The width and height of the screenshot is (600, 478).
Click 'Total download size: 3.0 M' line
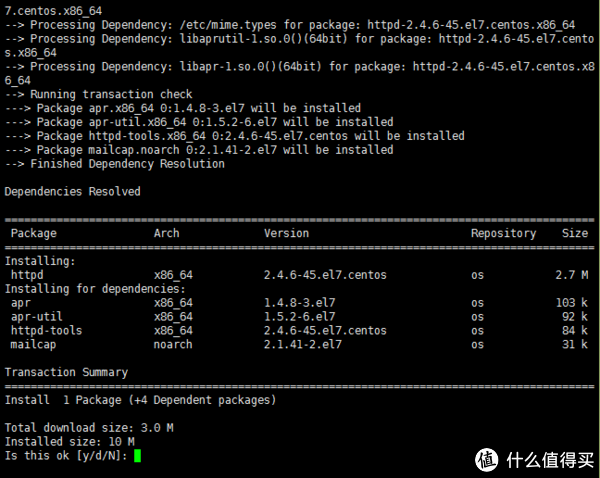(x=89, y=427)
